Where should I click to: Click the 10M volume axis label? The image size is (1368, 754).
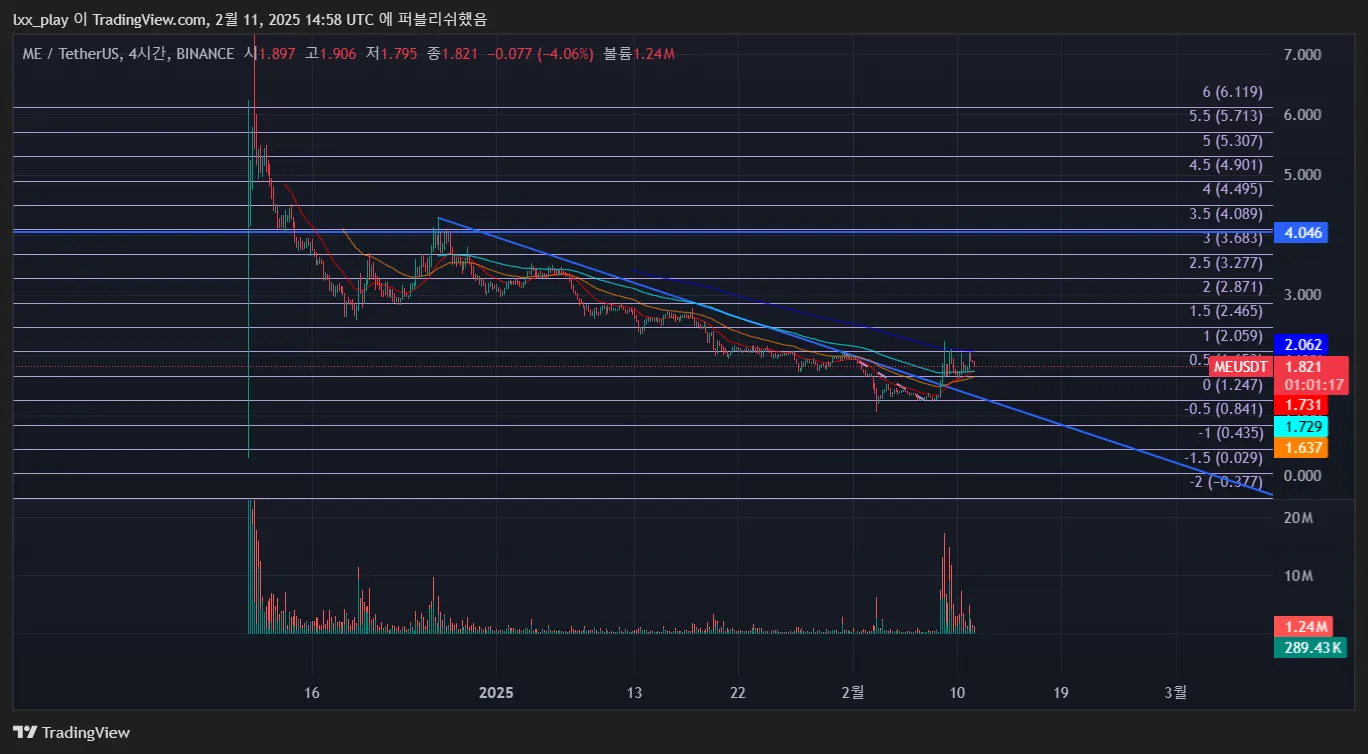tap(1298, 575)
